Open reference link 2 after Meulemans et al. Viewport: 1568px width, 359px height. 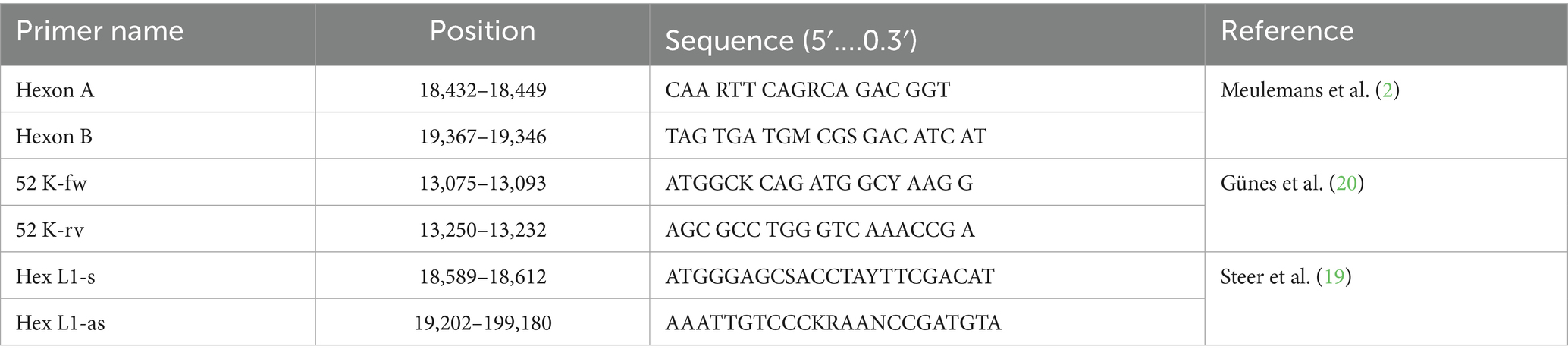1387,90
